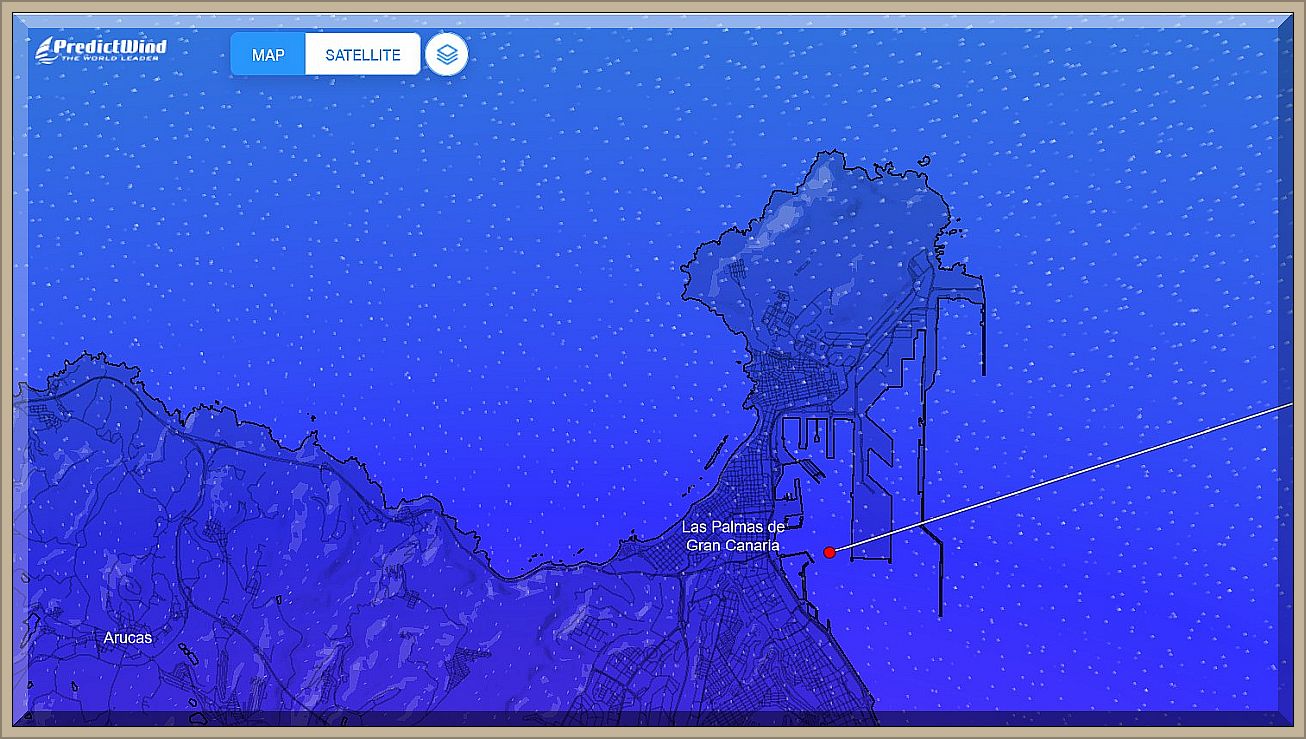Select the white route track line
1306x739 pixels.
point(1060,478)
